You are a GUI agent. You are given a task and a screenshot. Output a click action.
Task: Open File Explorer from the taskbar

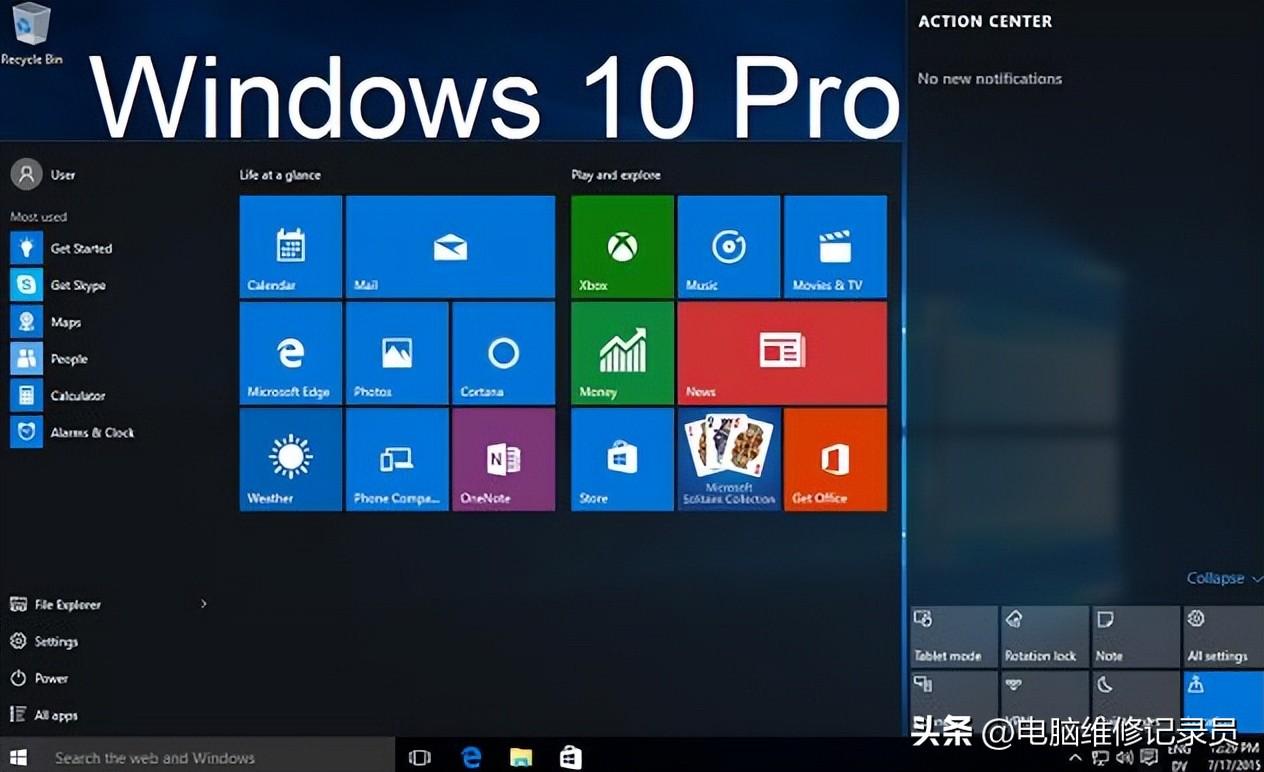pos(521,757)
